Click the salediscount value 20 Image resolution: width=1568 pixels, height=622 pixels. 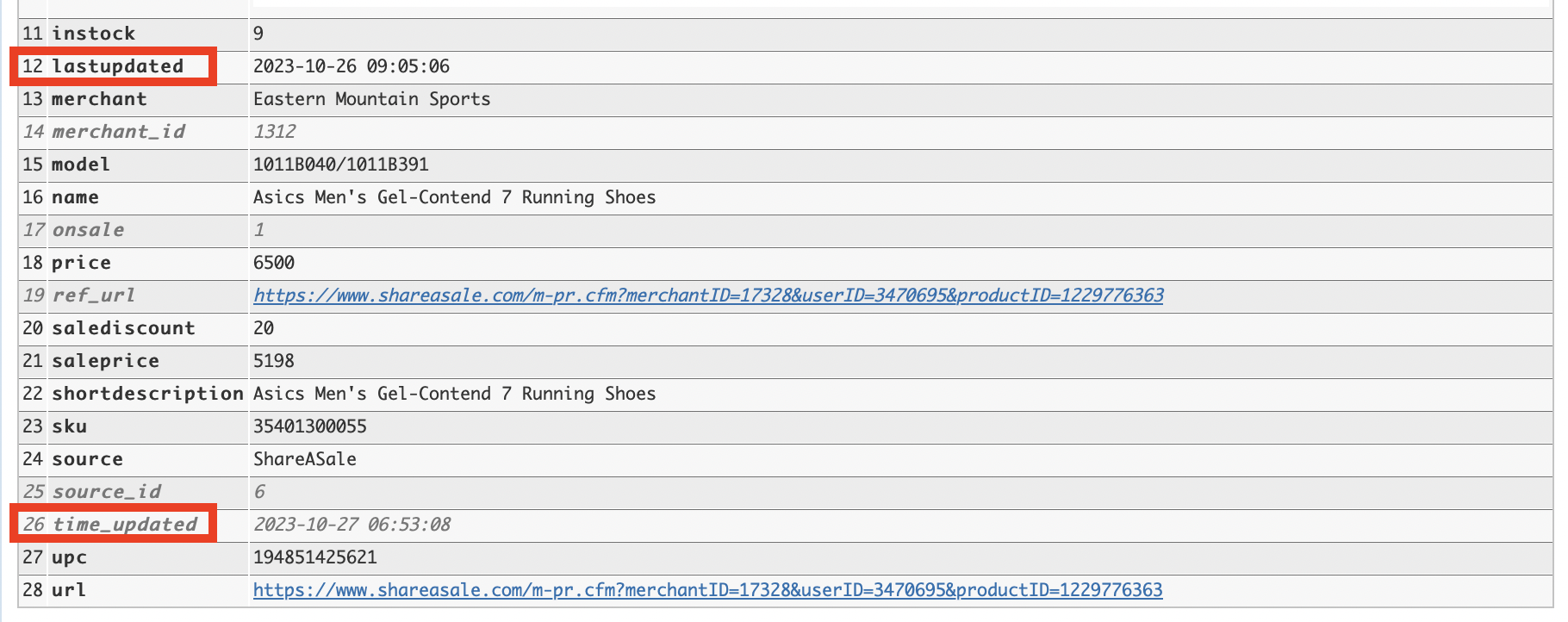264,328
